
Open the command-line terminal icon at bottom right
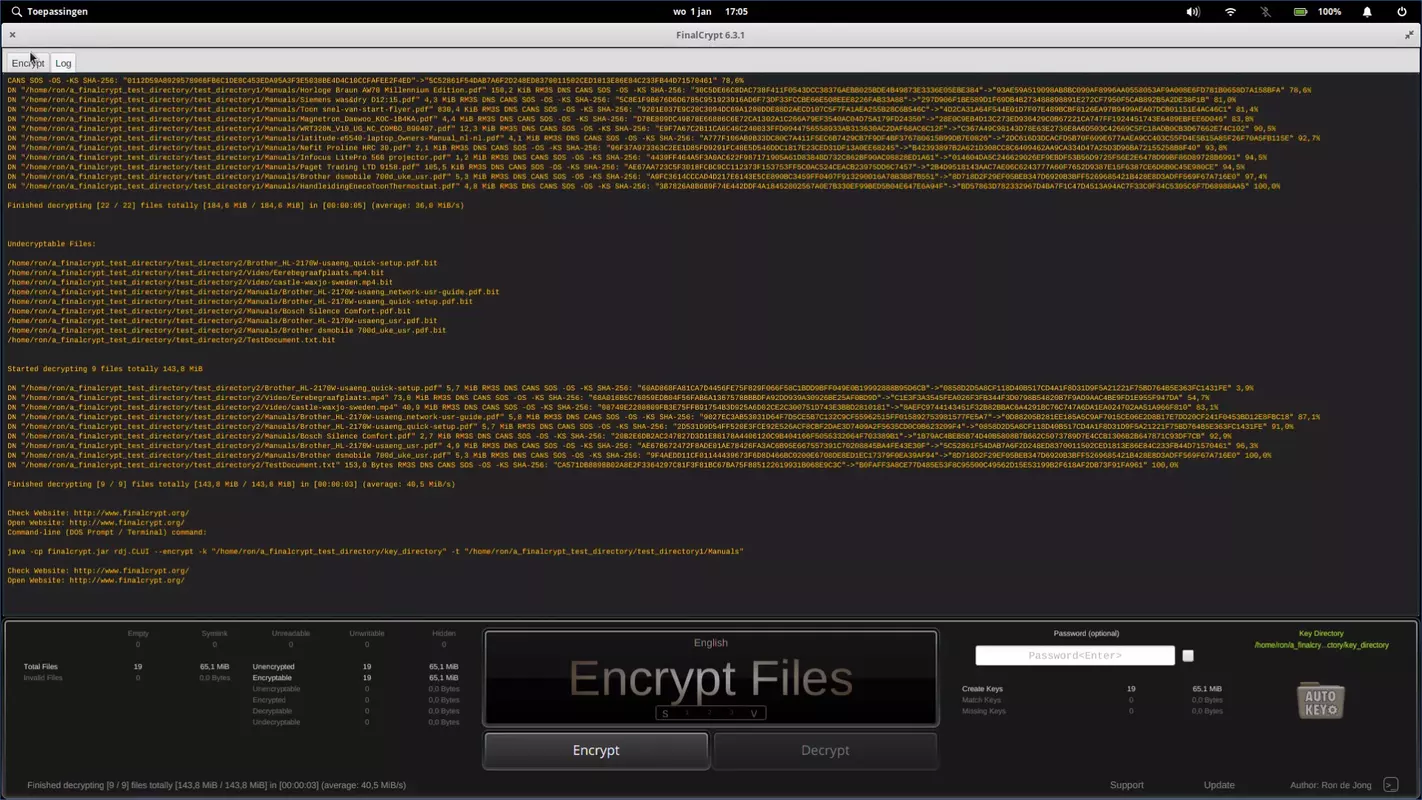click(1390, 785)
